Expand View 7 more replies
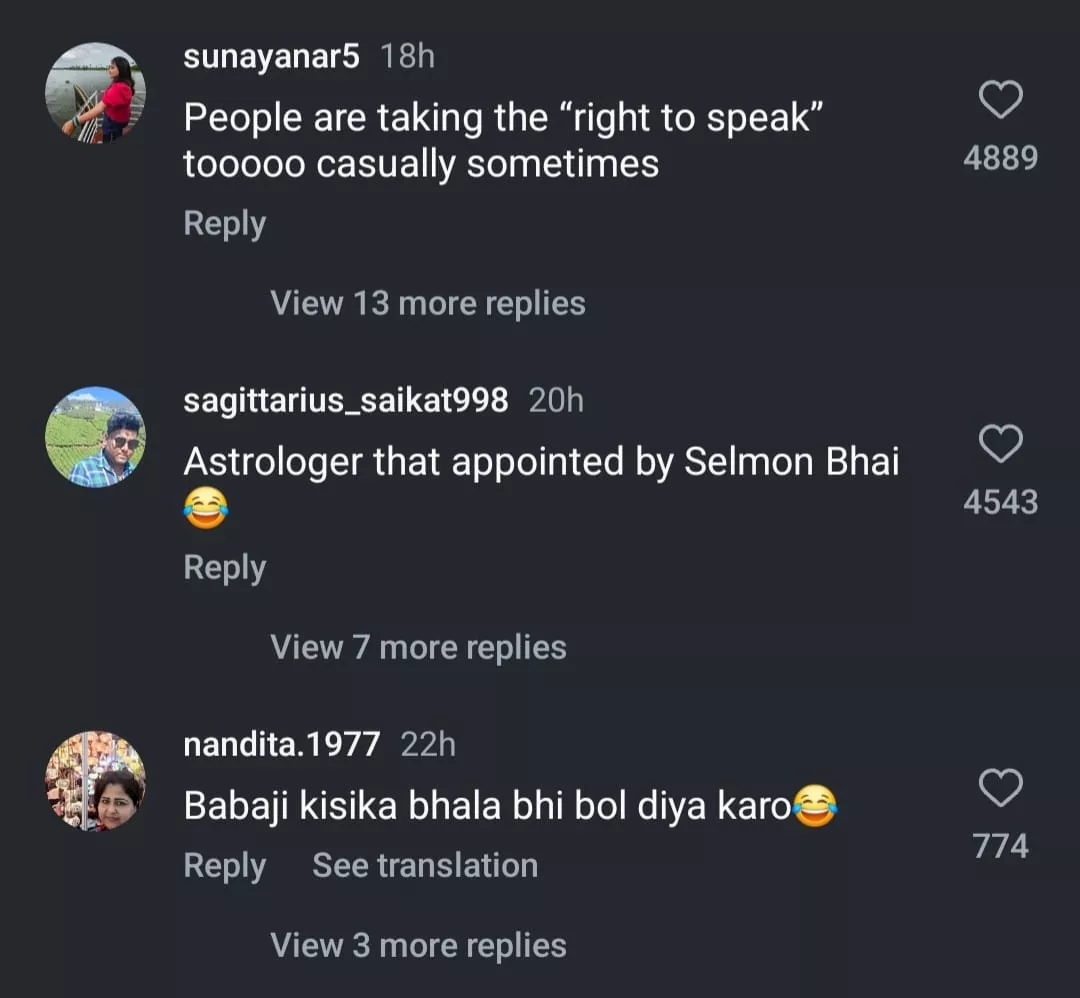 (418, 647)
